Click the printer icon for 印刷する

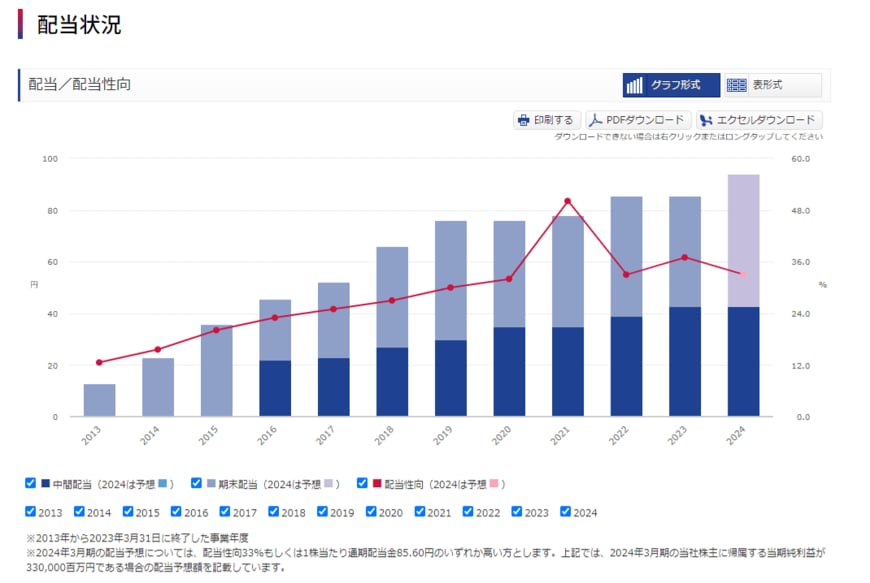pos(523,120)
